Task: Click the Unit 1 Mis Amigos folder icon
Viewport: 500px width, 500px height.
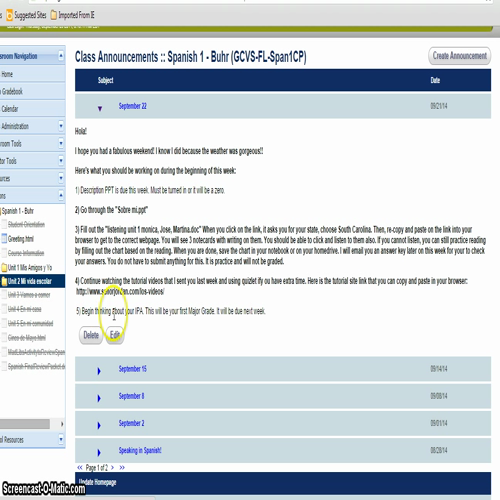Action: (x=4, y=267)
